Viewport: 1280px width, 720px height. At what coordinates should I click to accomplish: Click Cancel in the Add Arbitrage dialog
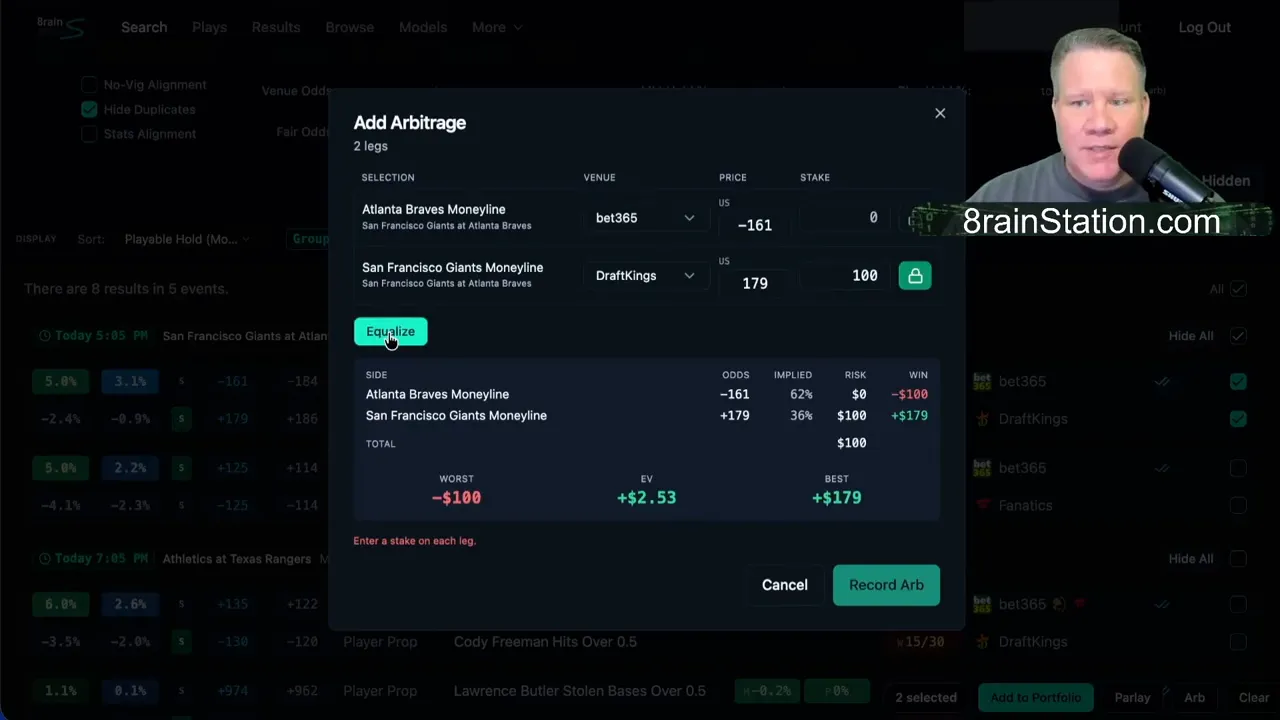pyautogui.click(x=785, y=585)
